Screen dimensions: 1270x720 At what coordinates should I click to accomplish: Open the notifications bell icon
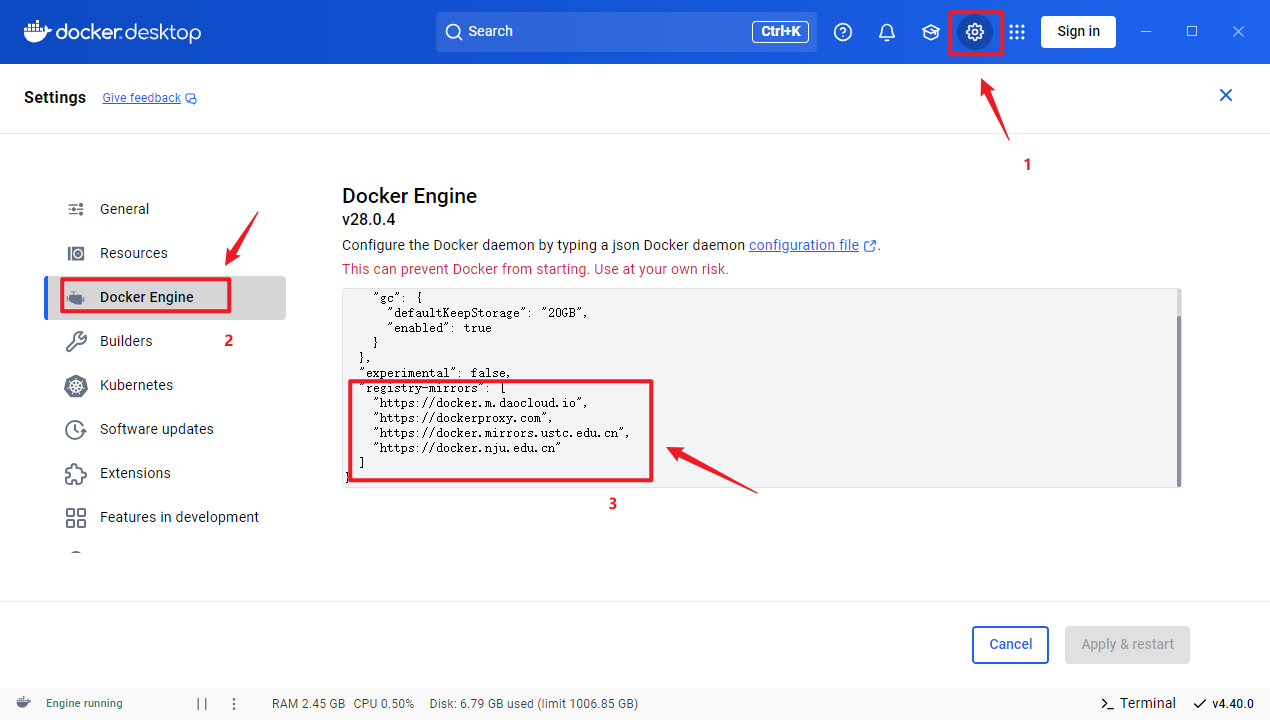tap(887, 32)
